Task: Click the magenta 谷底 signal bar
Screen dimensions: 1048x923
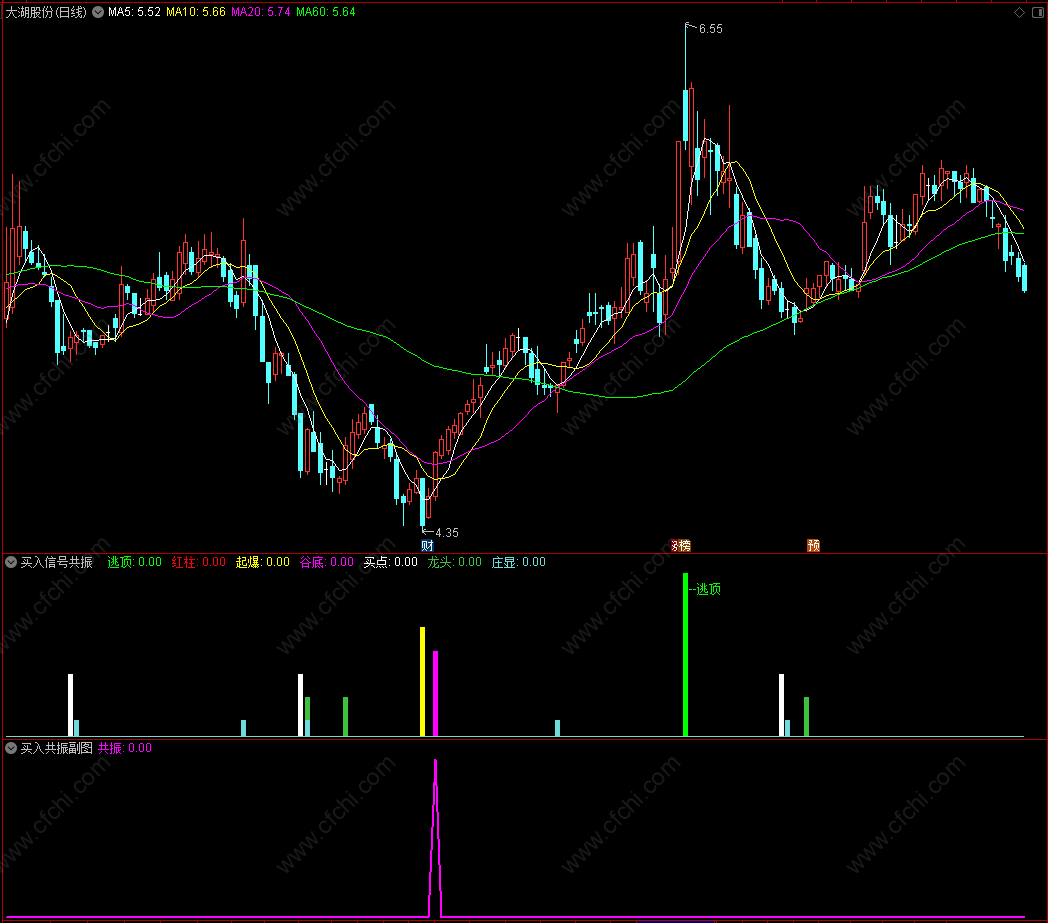Action: pos(436,693)
